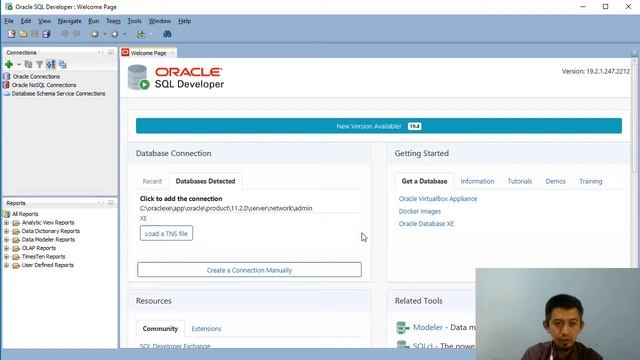This screenshot has height=360, width=640.
Task: Switch to the Training tab
Action: 591,181
